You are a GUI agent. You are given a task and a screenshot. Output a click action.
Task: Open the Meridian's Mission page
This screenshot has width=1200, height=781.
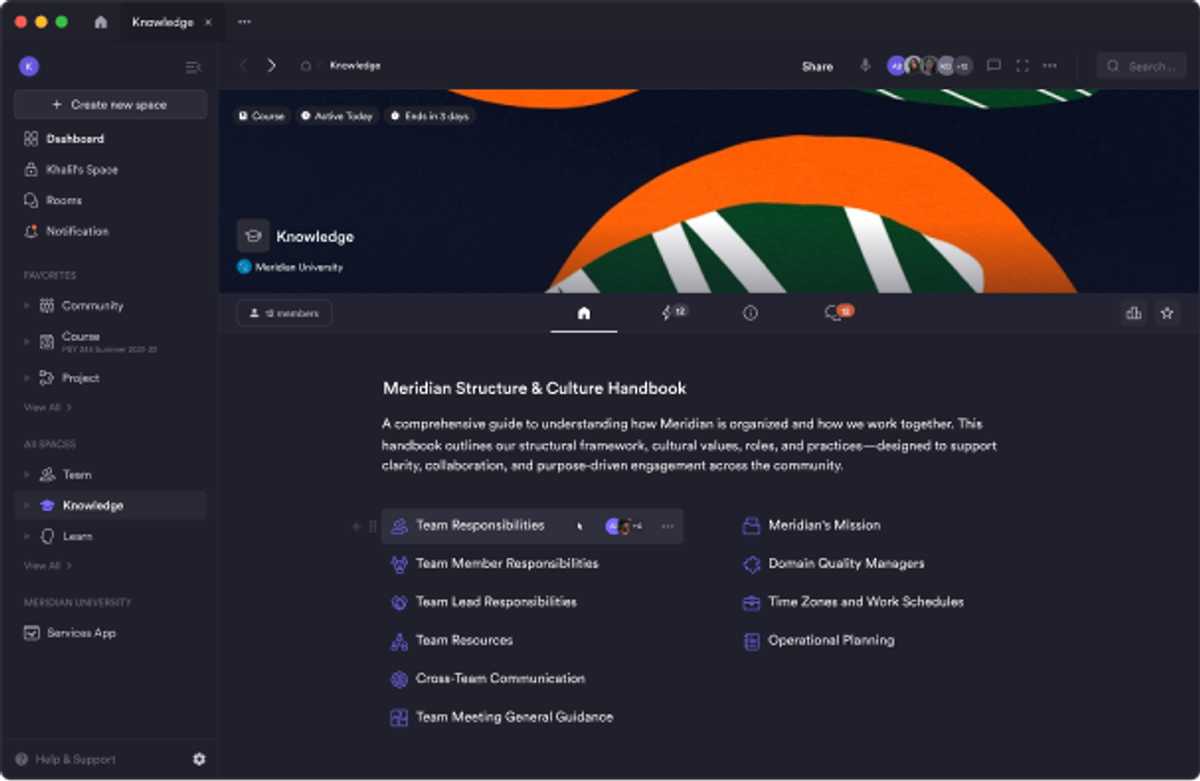(824, 525)
